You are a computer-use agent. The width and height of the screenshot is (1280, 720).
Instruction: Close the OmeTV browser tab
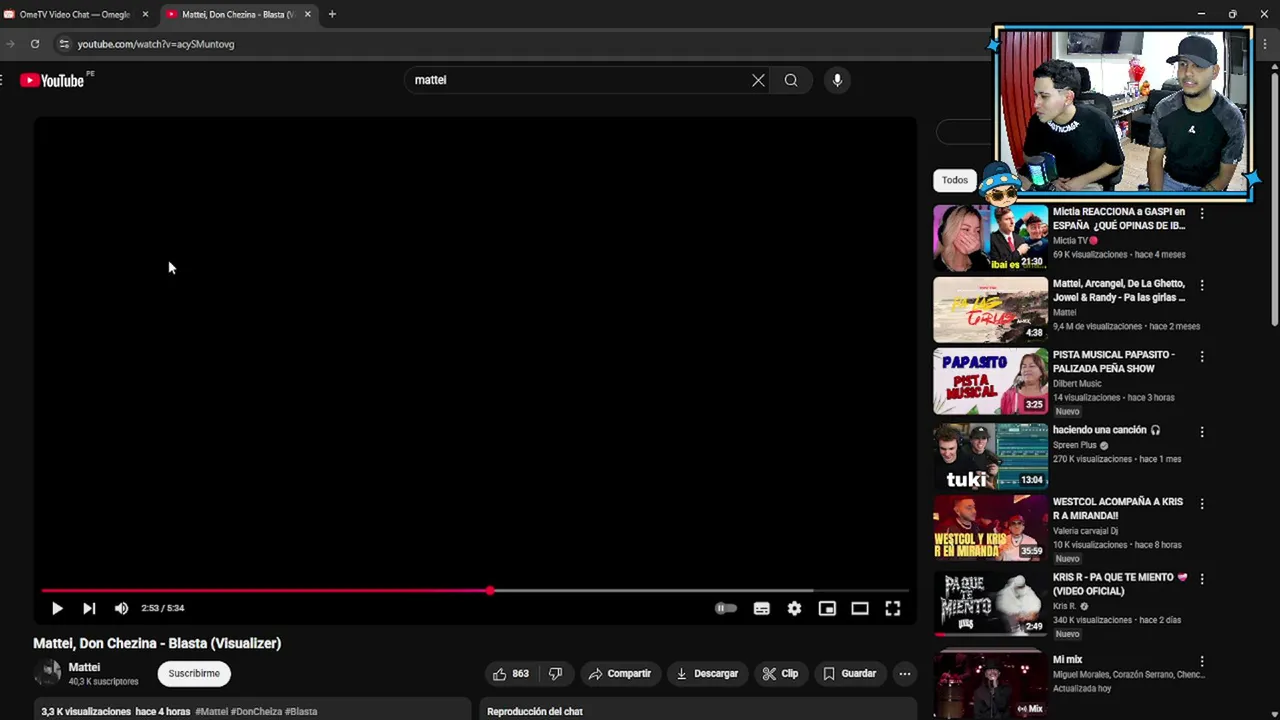click(x=145, y=14)
